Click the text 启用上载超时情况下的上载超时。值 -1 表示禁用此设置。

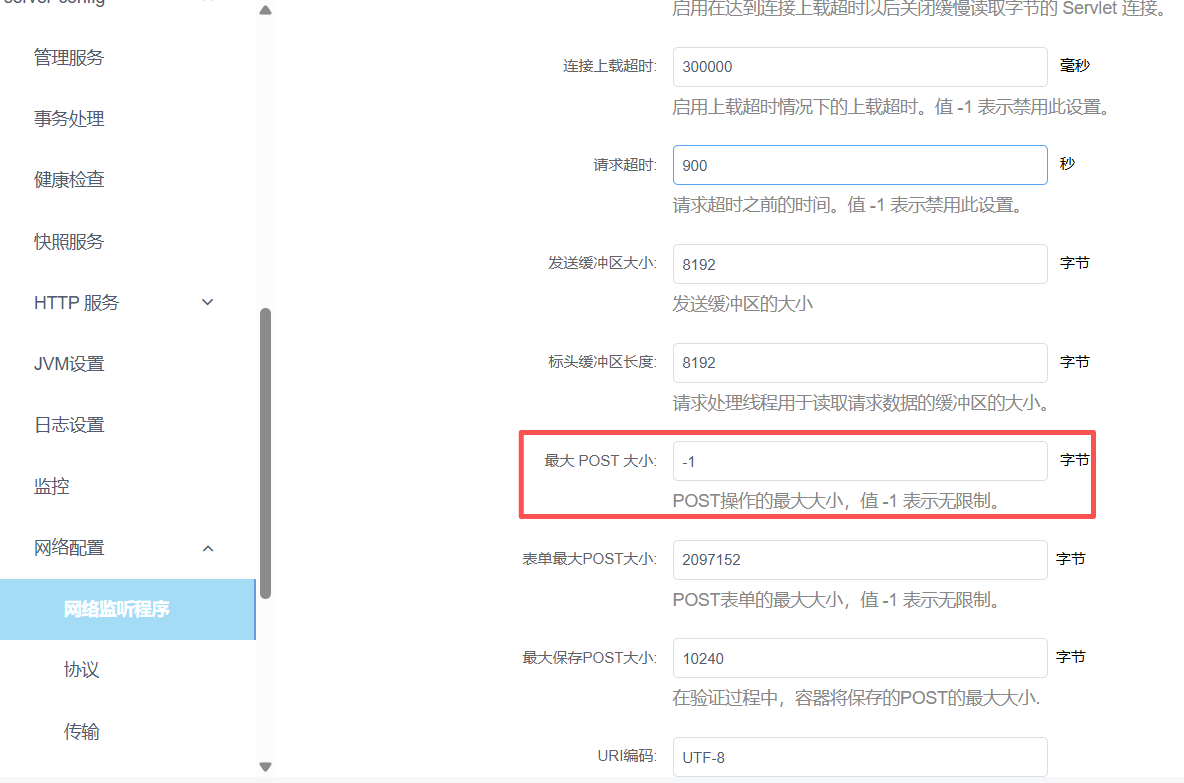tap(891, 107)
